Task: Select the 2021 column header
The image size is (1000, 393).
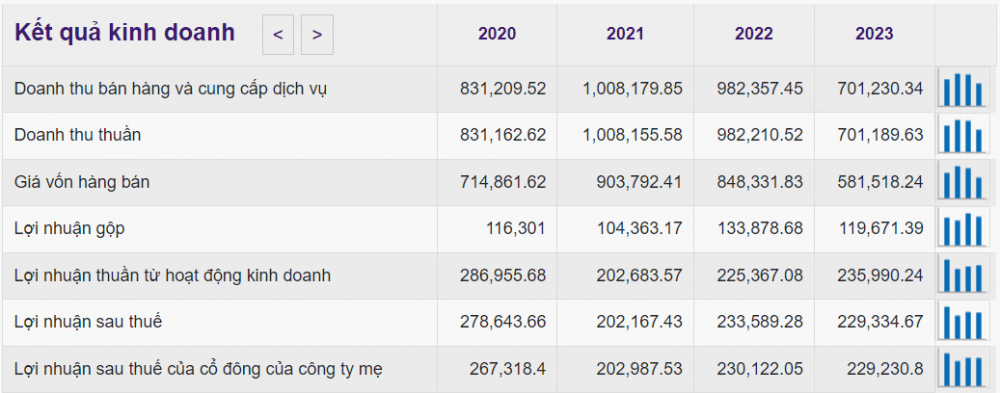Action: click(625, 34)
